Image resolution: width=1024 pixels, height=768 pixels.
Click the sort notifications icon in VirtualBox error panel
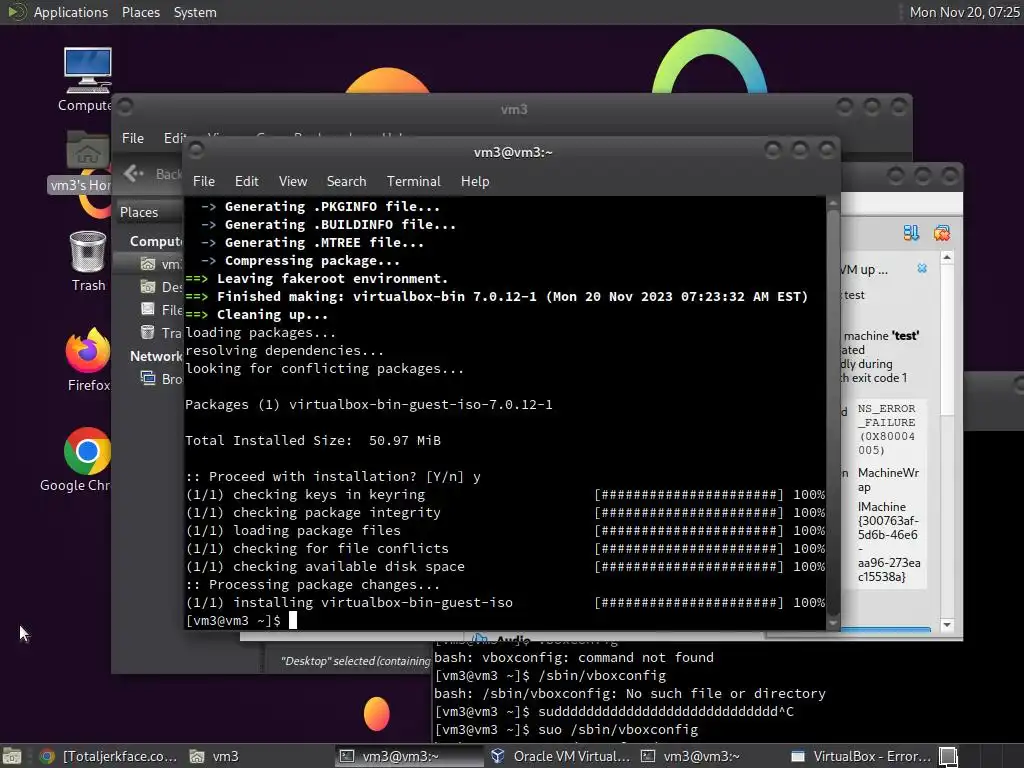click(911, 233)
